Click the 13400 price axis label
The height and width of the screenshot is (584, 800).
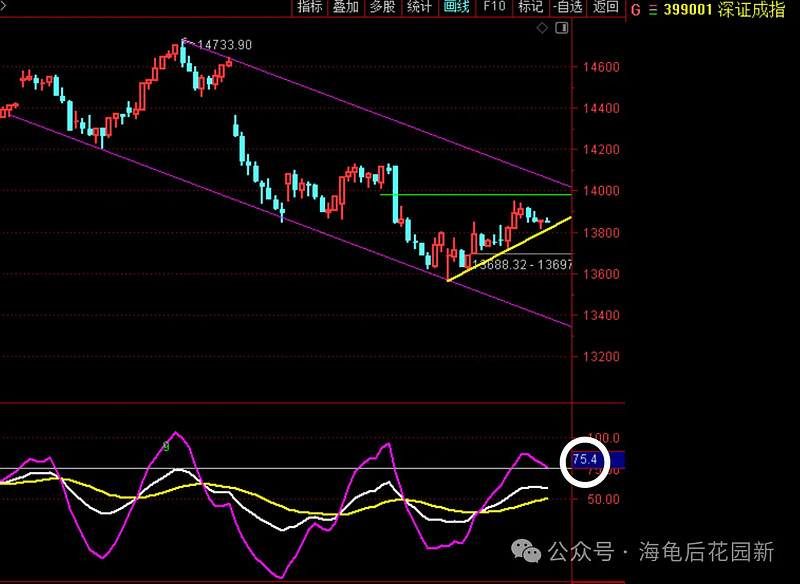coord(601,315)
